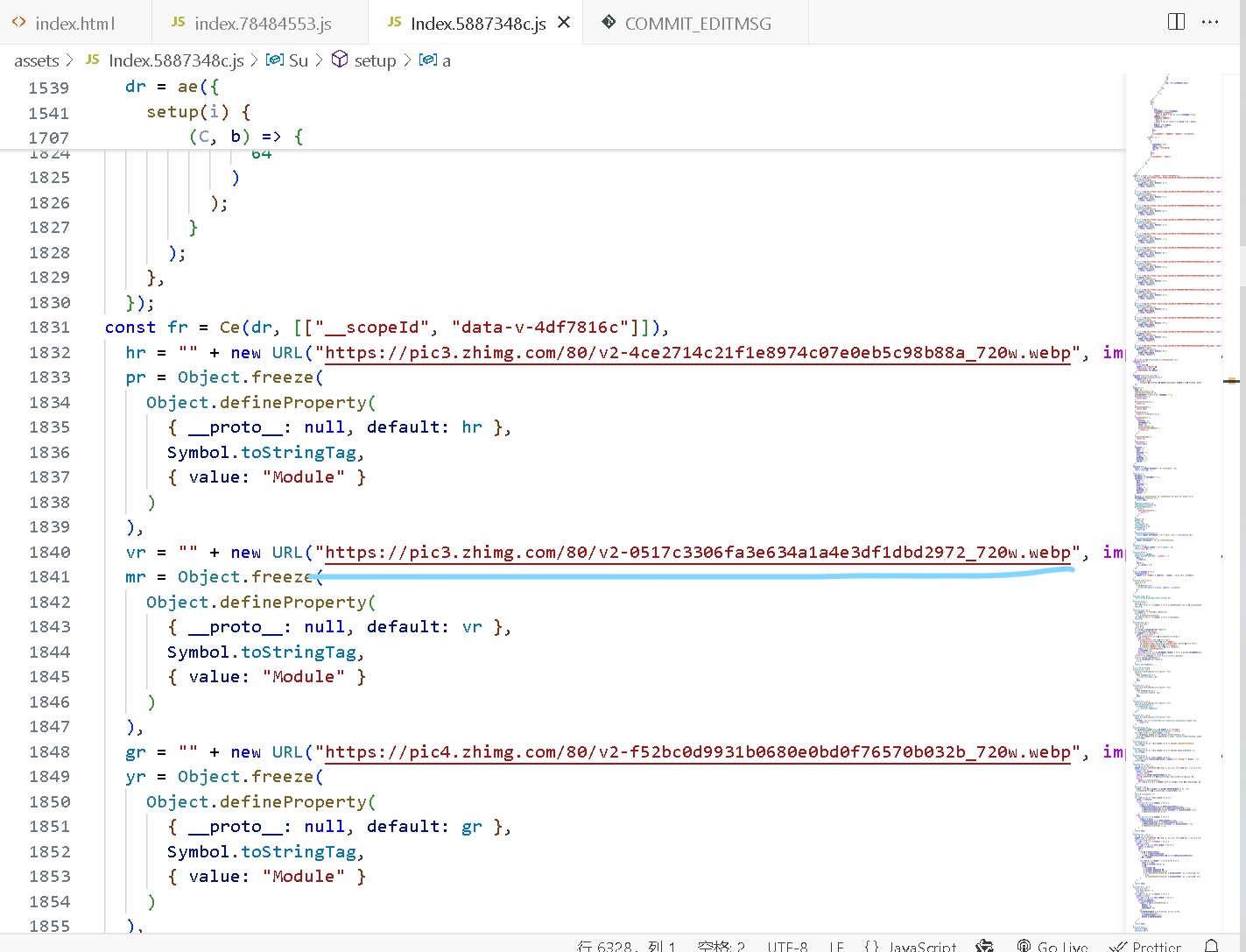Click "default: hr" on line 1835

[x=425, y=427]
